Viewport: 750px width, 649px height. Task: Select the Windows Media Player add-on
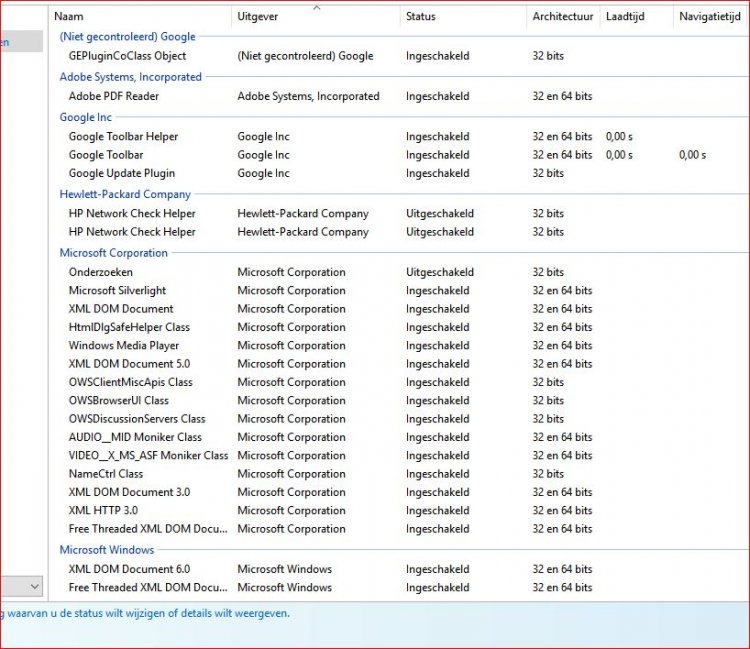coord(123,345)
